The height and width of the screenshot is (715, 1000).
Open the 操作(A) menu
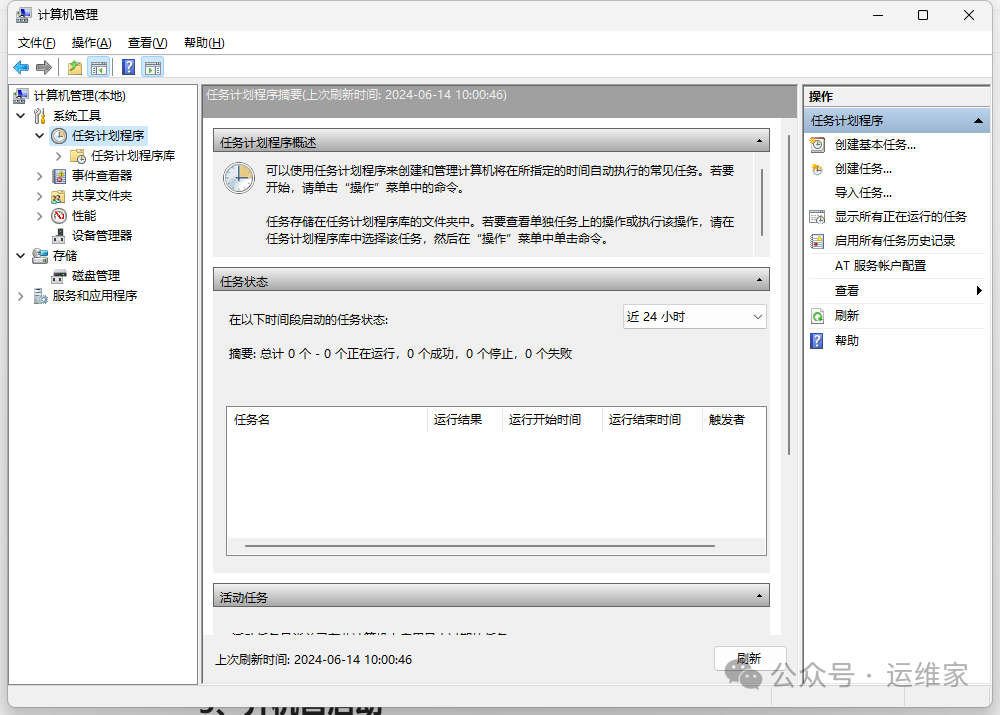91,43
